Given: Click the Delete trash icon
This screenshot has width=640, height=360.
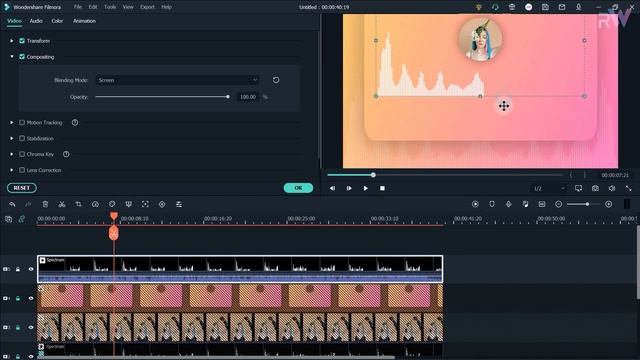Looking at the screenshot, I should [x=45, y=204].
